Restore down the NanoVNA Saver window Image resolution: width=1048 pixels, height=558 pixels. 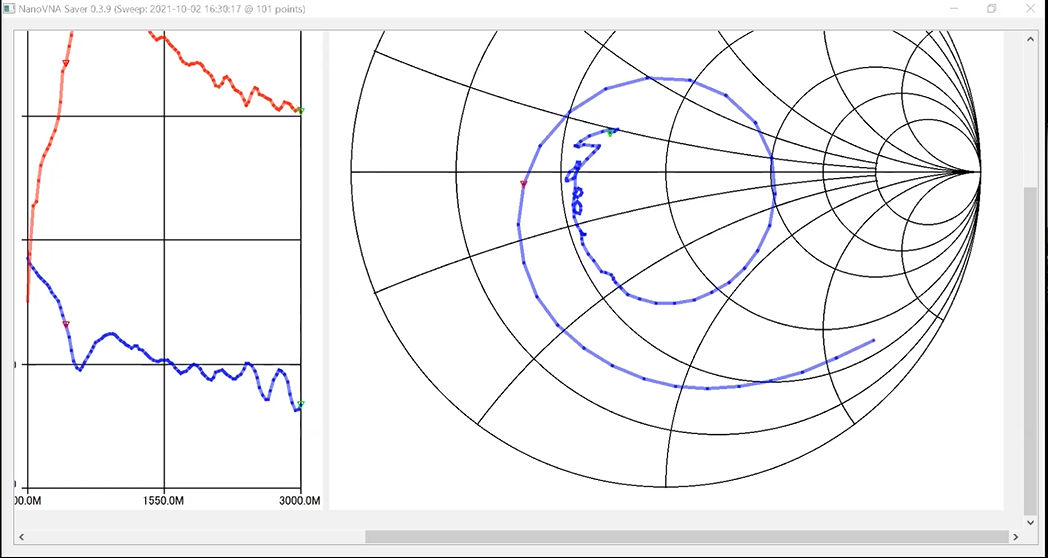point(992,9)
